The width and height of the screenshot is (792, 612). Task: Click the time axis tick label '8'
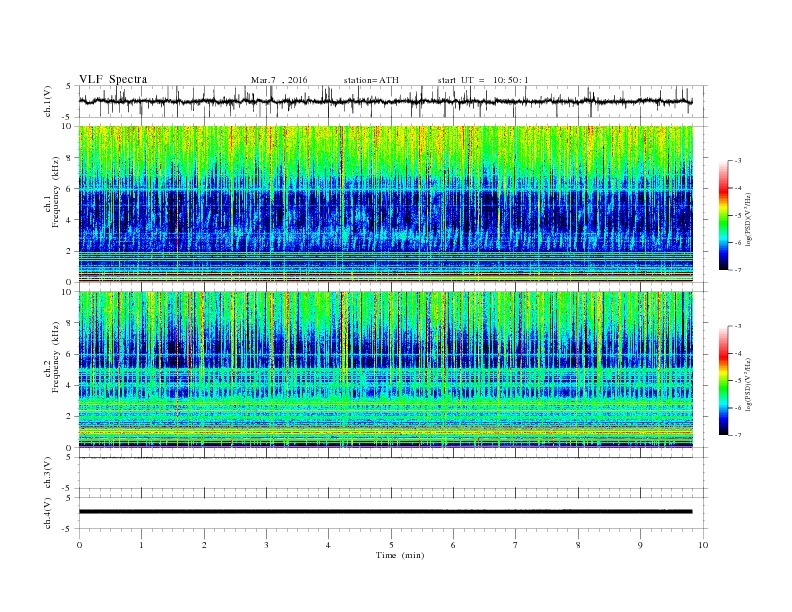click(x=578, y=545)
